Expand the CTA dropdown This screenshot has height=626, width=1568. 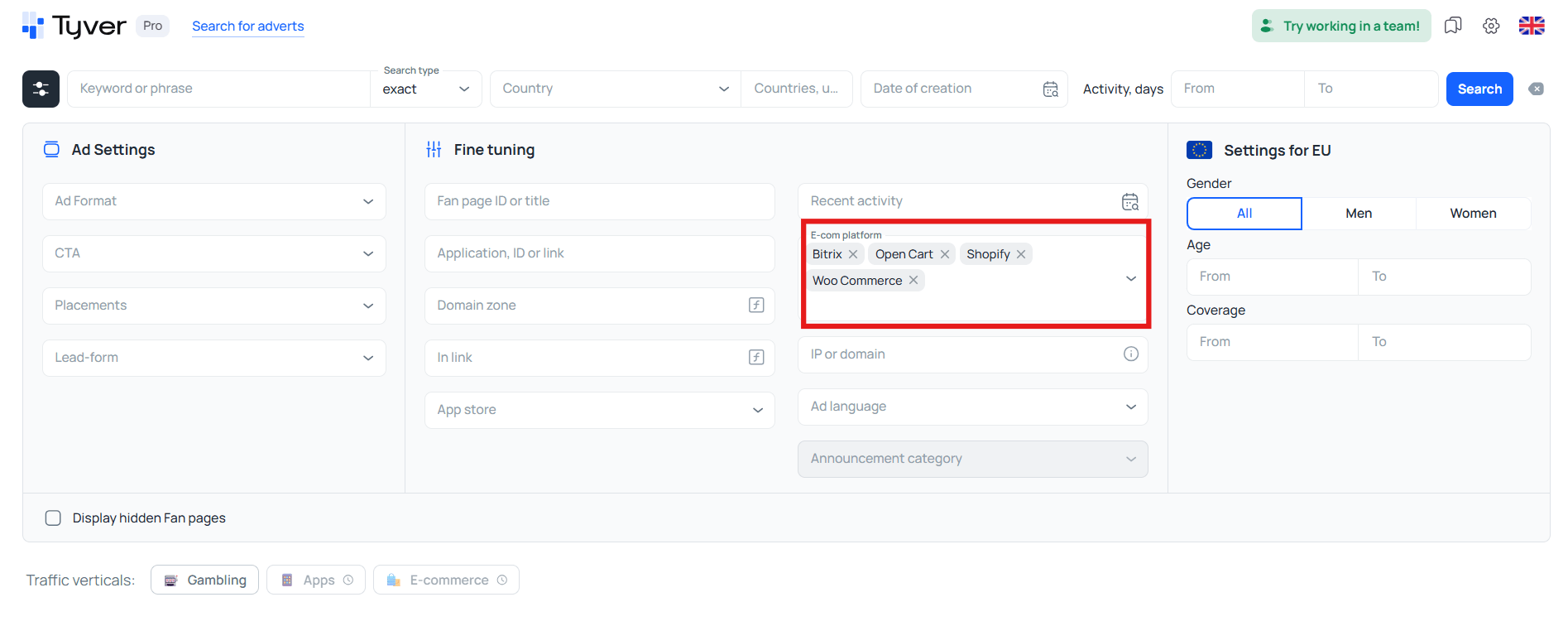pos(214,253)
